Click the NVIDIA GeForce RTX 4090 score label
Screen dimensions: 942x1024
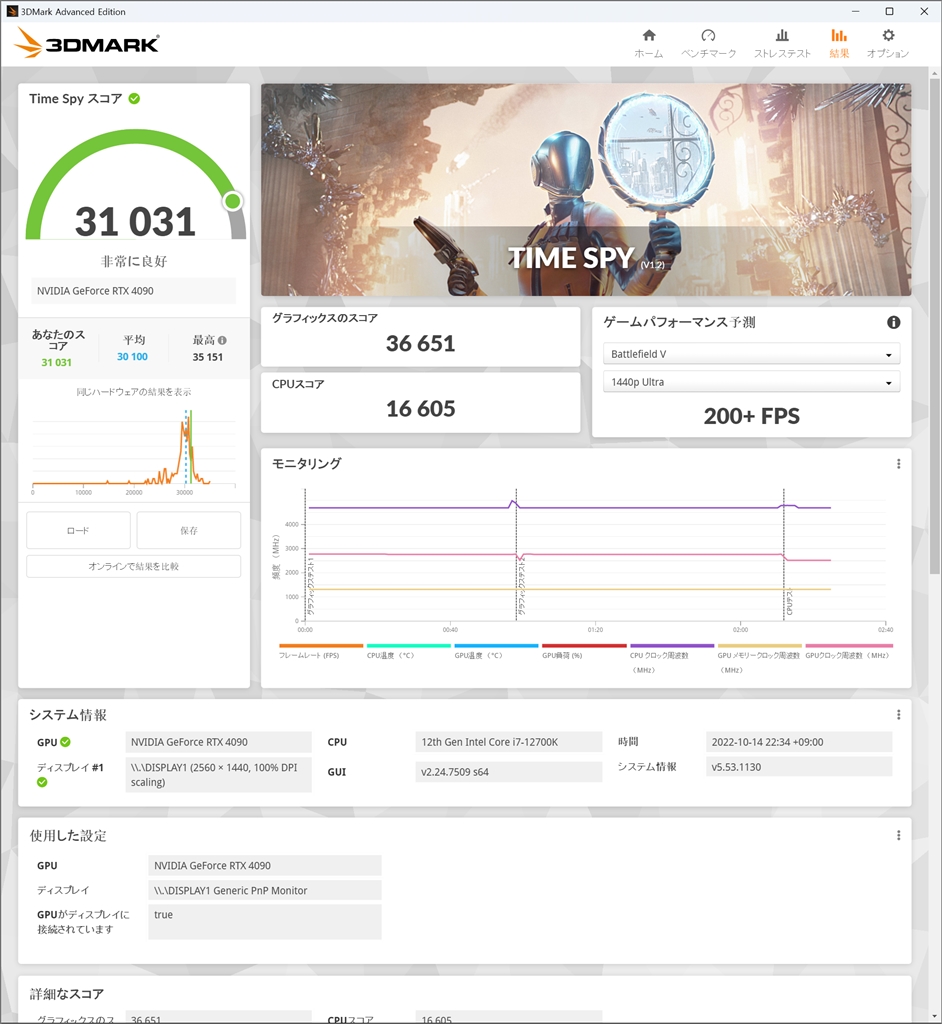point(133,291)
